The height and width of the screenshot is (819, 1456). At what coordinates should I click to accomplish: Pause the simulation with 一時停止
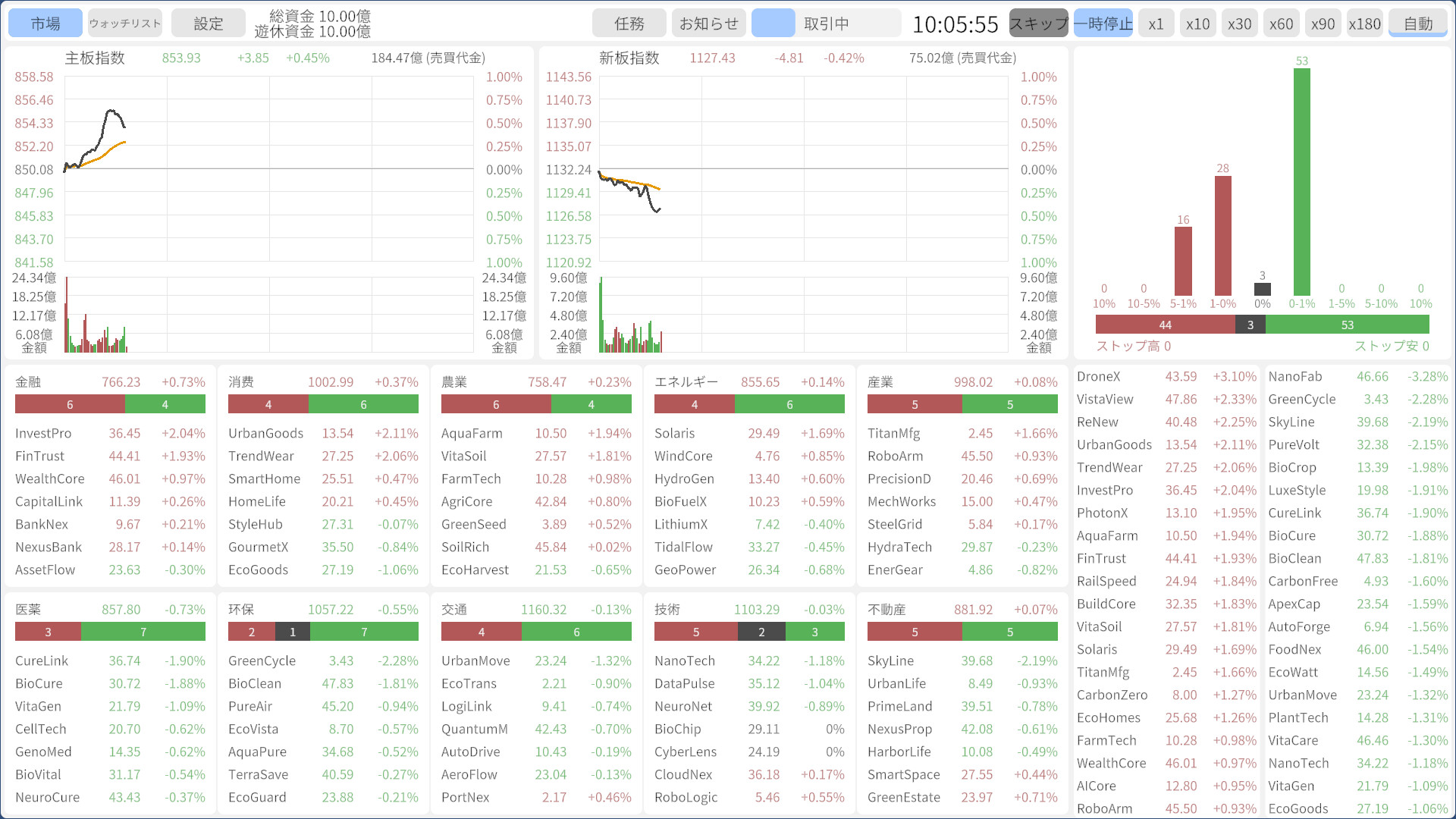click(x=1103, y=24)
